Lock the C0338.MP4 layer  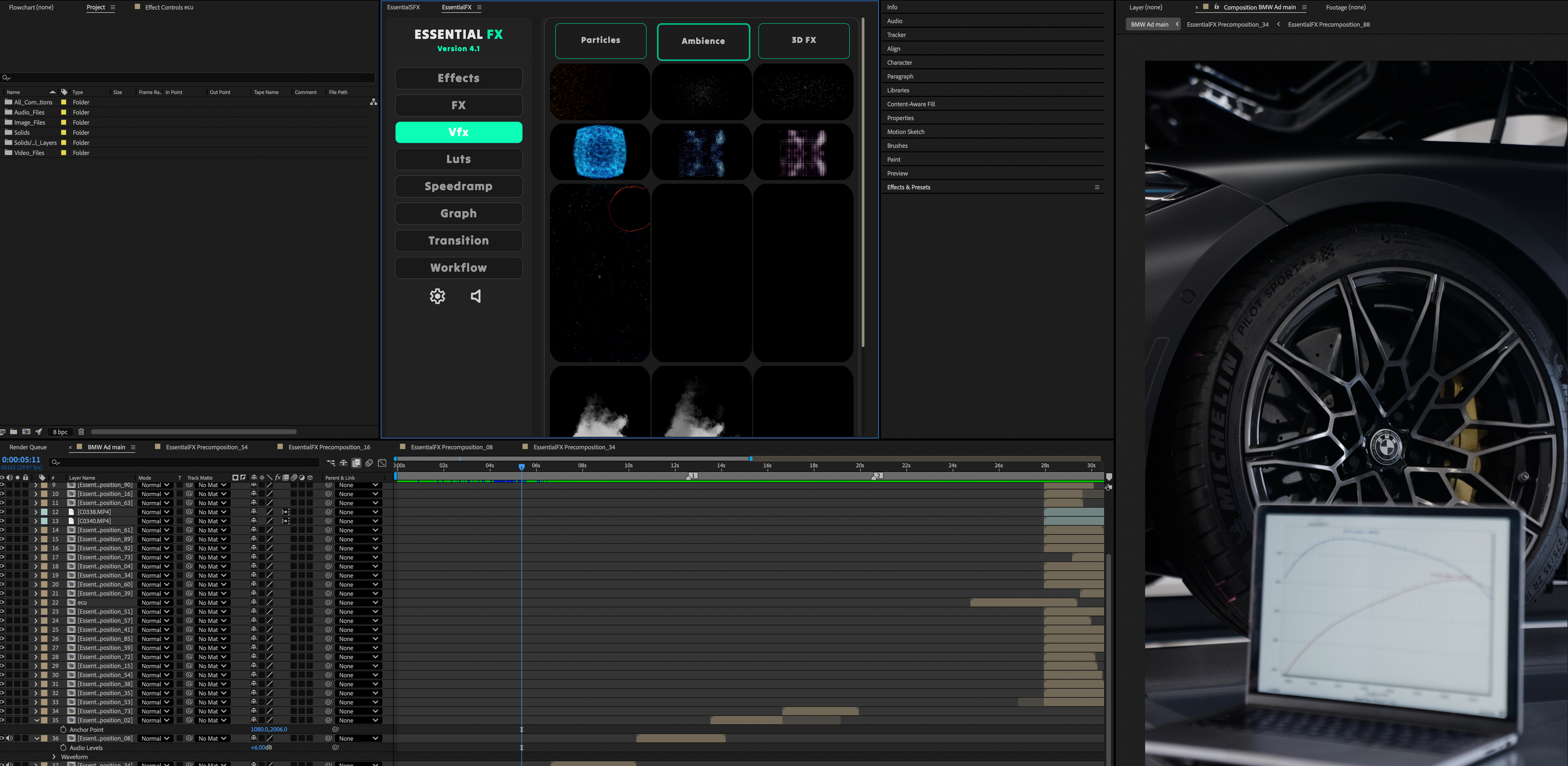pos(26,512)
